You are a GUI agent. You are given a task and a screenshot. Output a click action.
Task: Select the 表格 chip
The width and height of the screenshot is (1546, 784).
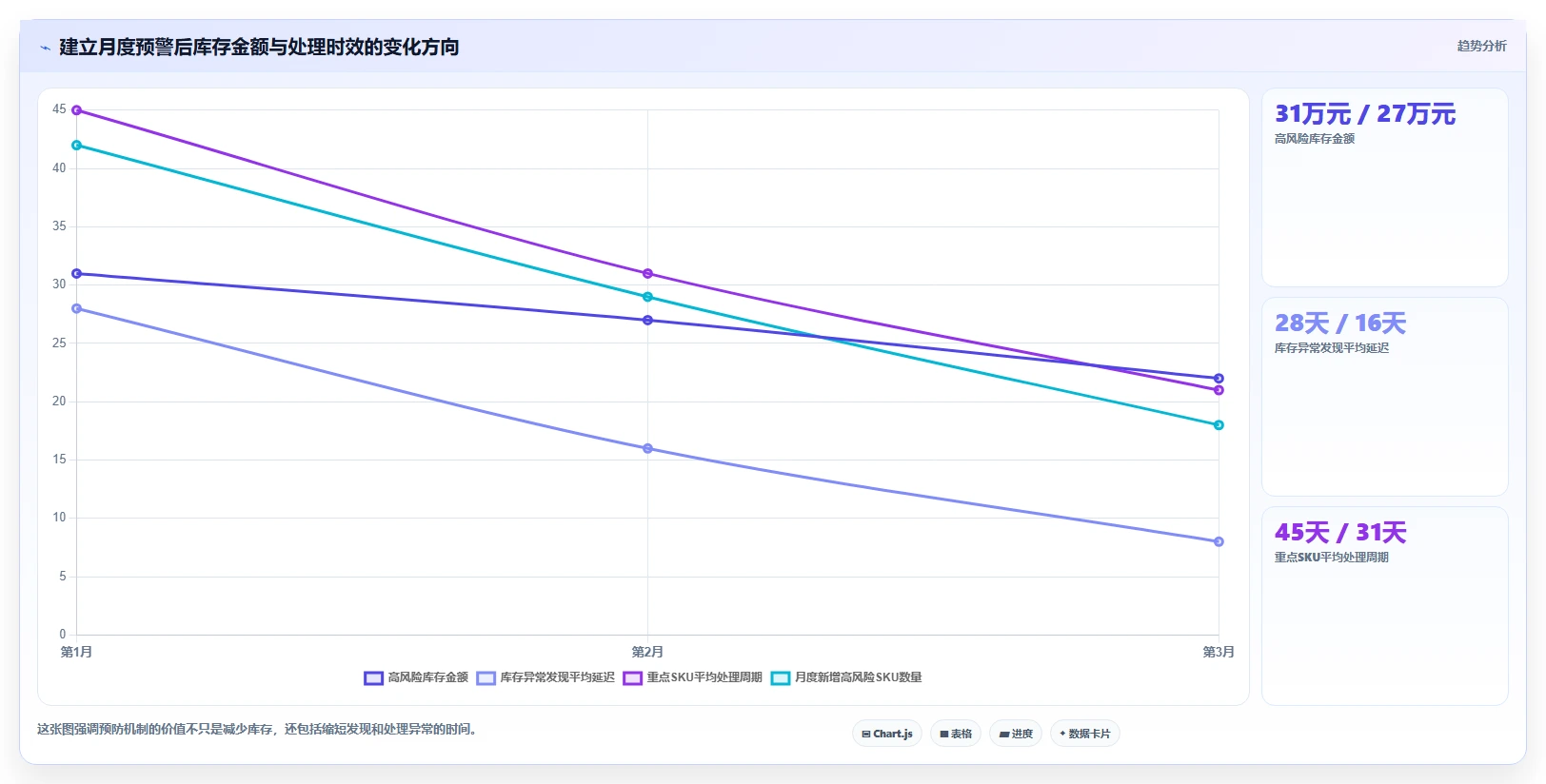(x=956, y=734)
